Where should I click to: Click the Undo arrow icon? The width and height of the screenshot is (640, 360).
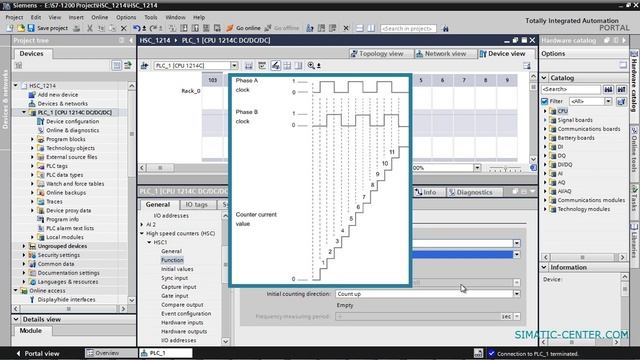pos(136,28)
